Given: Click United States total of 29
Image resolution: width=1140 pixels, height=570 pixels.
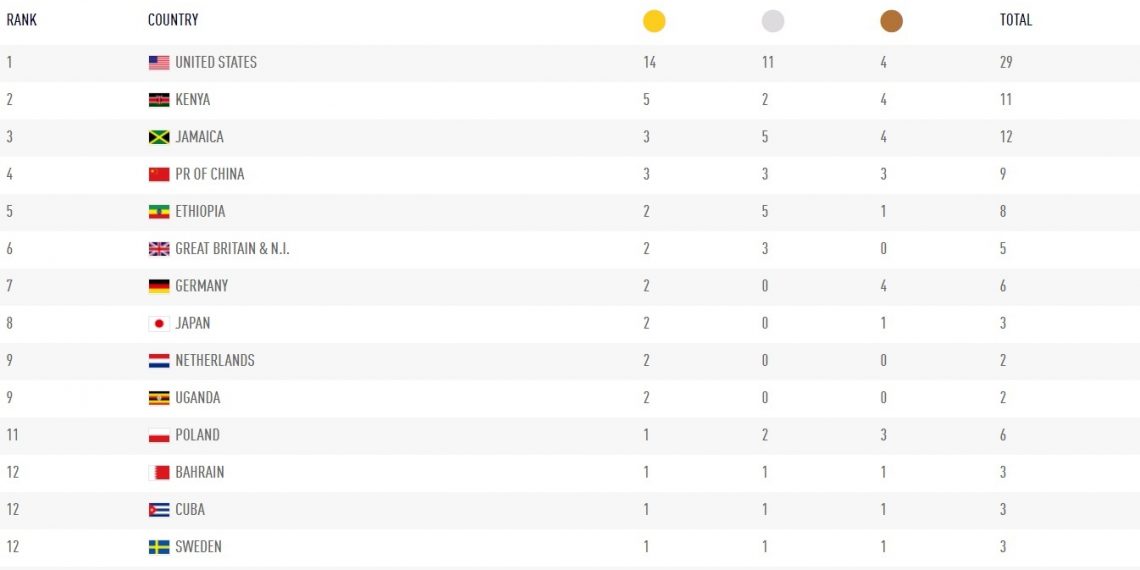Looking at the screenshot, I should [x=1006, y=62].
